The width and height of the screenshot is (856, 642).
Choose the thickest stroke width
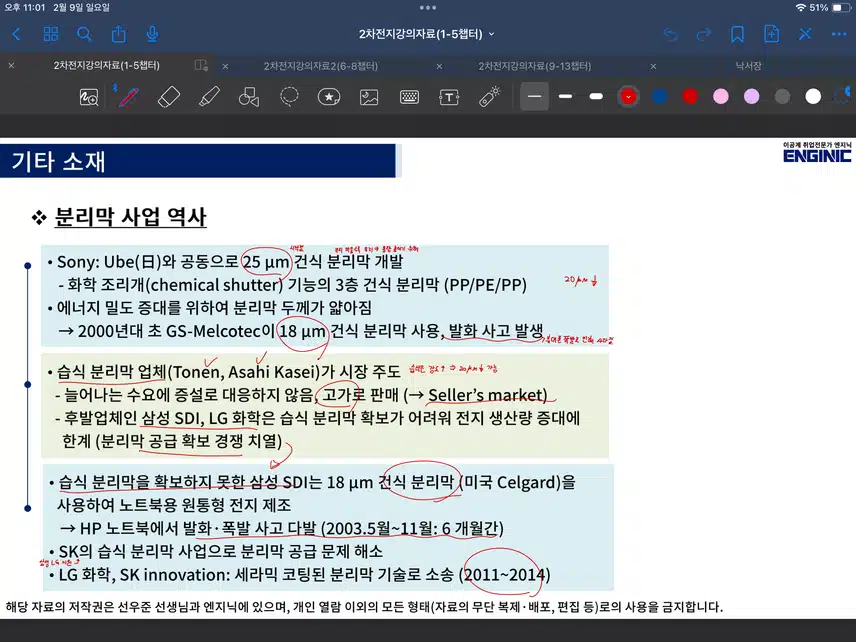[x=596, y=97]
